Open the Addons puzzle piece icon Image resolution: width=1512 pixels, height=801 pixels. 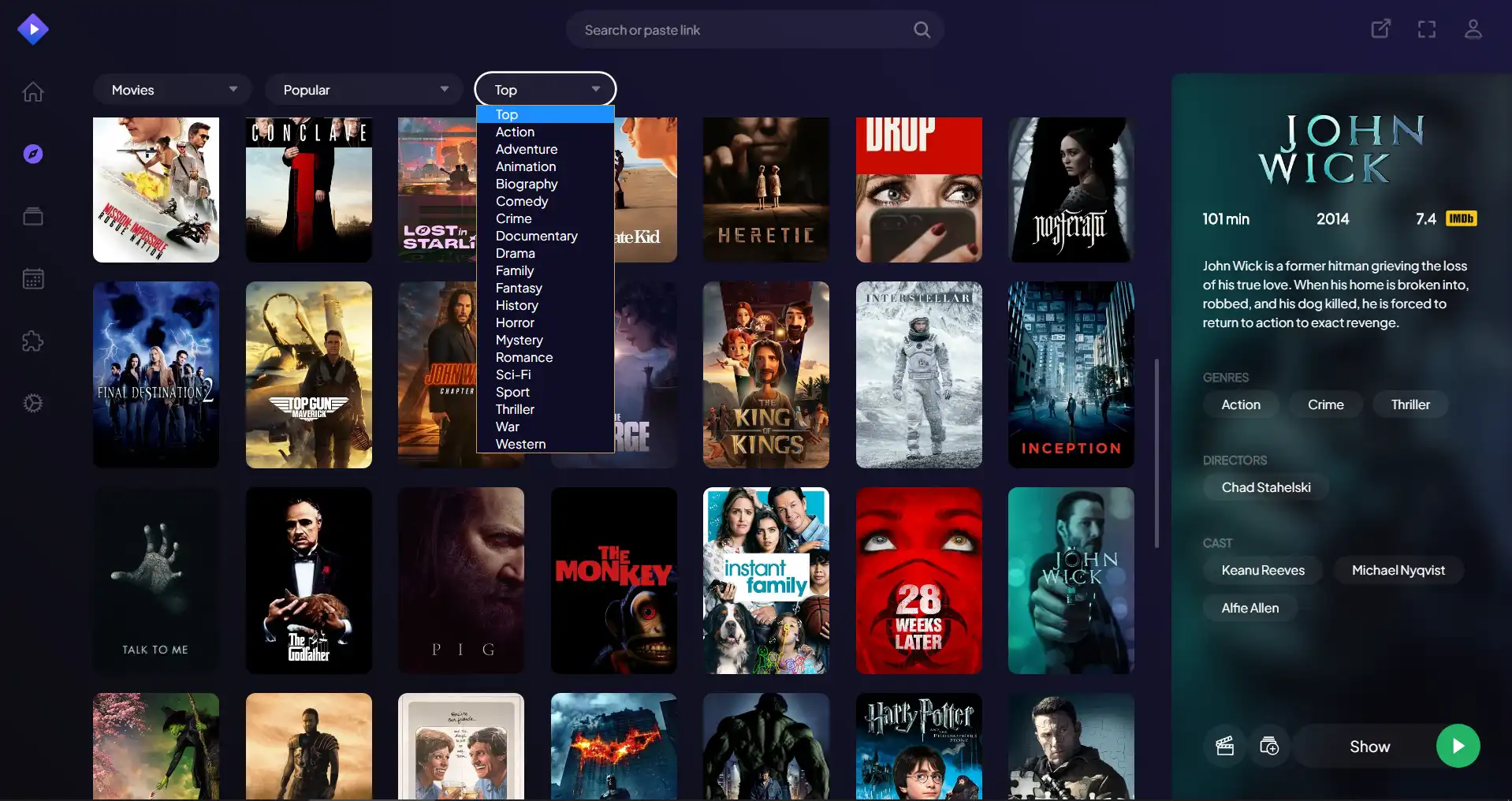pos(33,341)
